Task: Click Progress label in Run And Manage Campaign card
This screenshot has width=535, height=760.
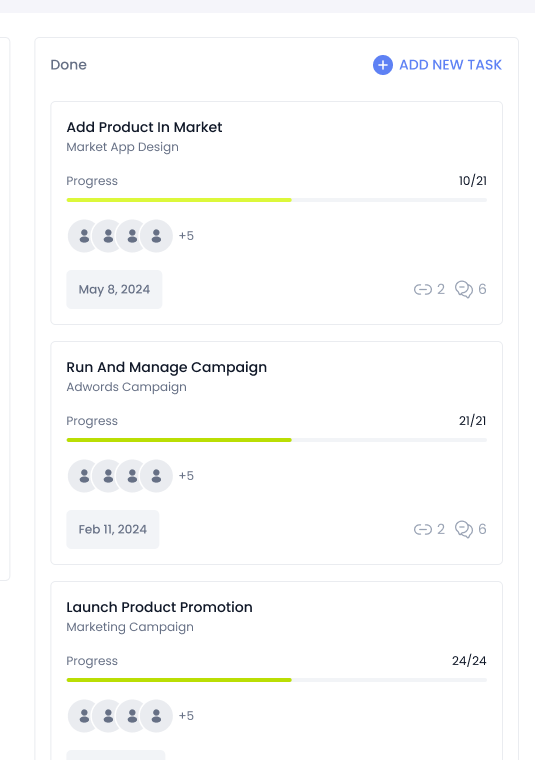Action: [92, 421]
